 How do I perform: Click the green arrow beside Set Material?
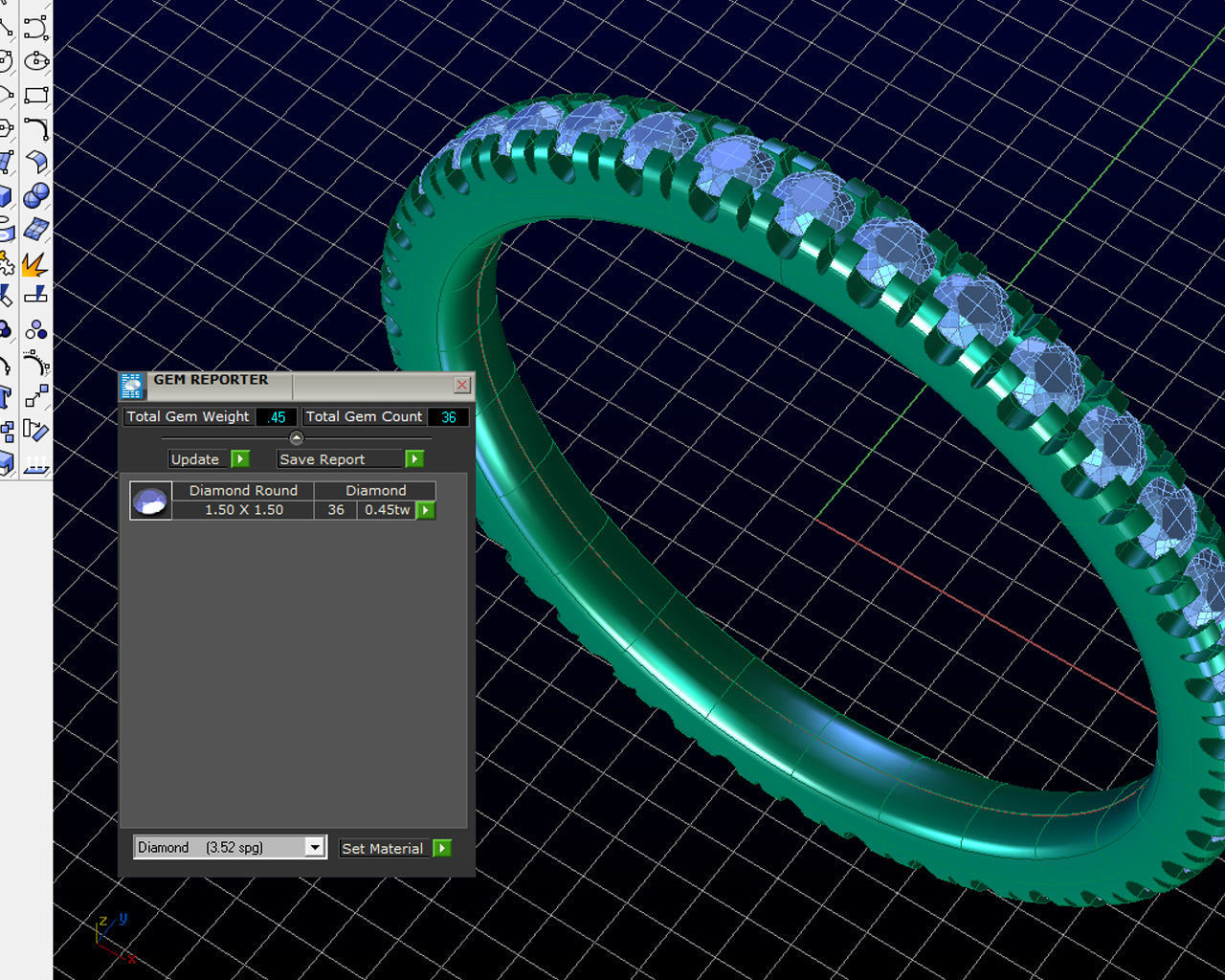(x=442, y=848)
